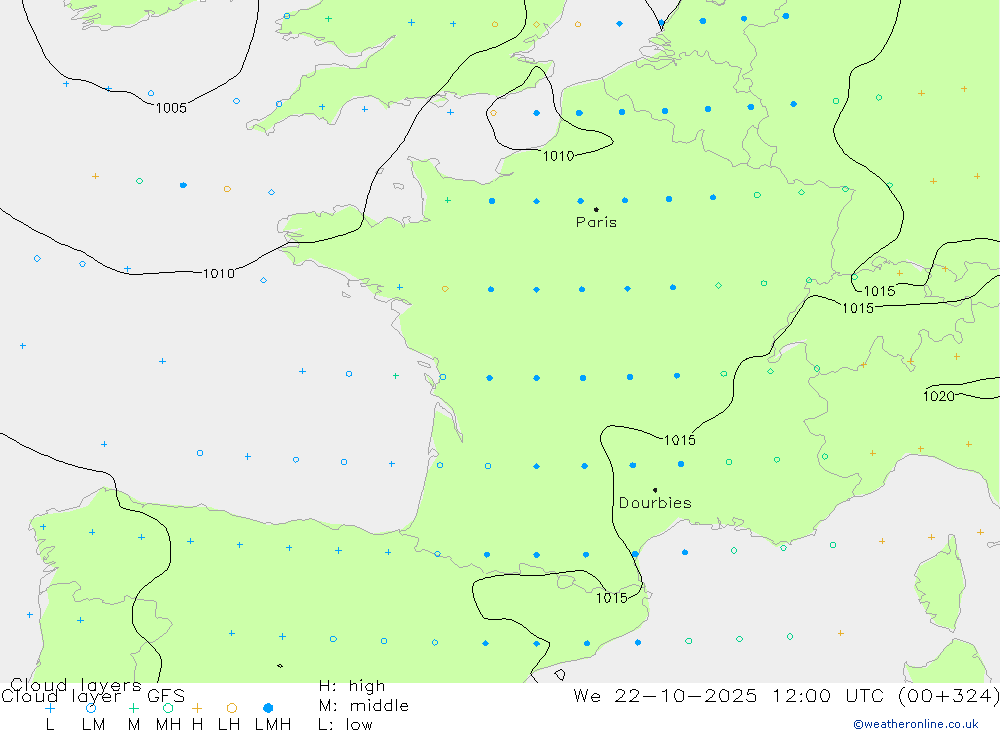Click the 1015 isobar label north of Dourbies
The width and height of the screenshot is (1000, 733).
tap(680, 440)
